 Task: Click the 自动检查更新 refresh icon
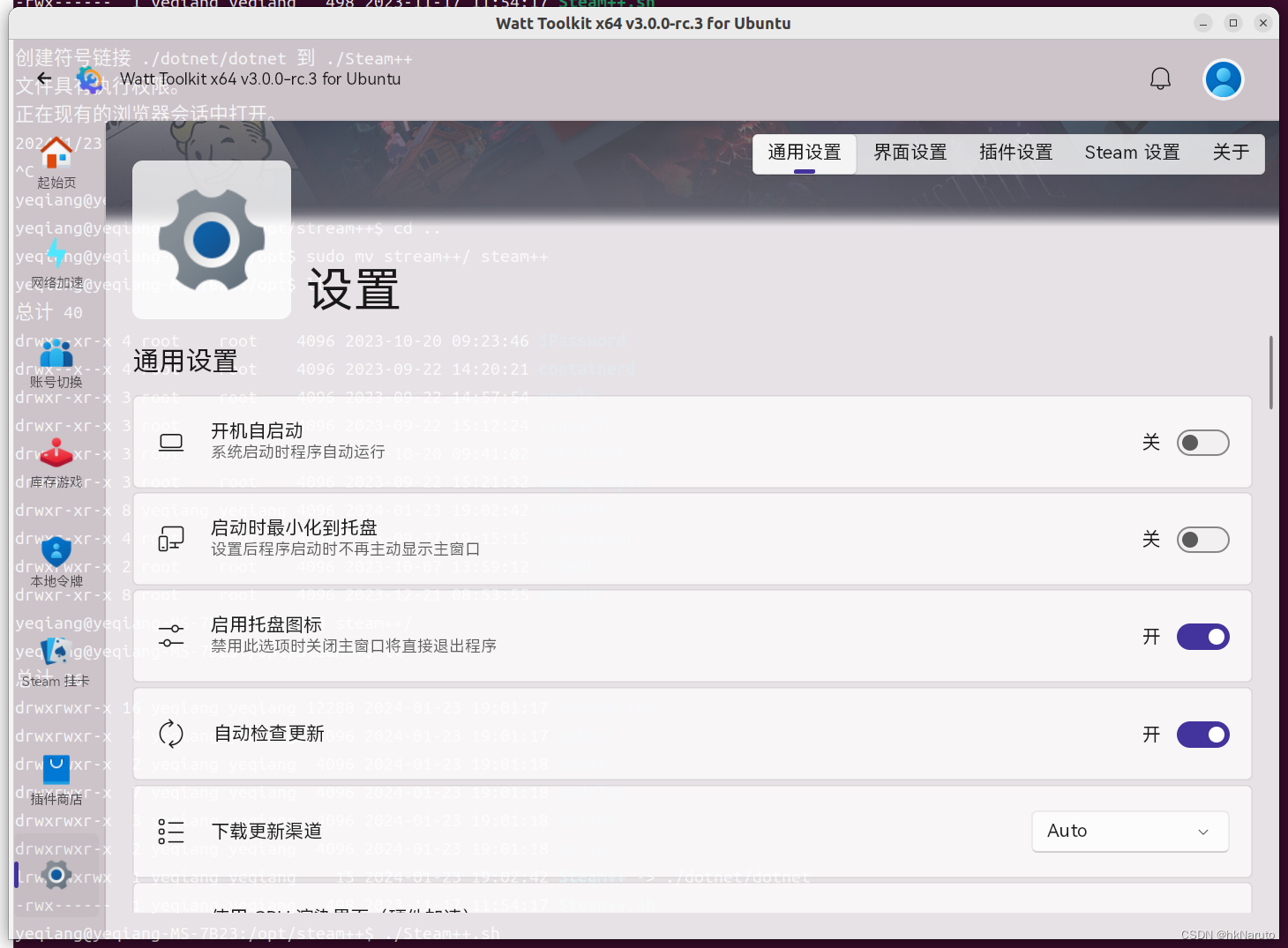click(171, 734)
